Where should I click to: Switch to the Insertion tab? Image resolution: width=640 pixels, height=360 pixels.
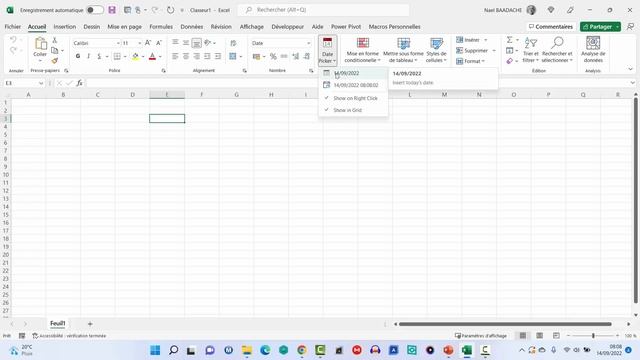click(x=64, y=27)
